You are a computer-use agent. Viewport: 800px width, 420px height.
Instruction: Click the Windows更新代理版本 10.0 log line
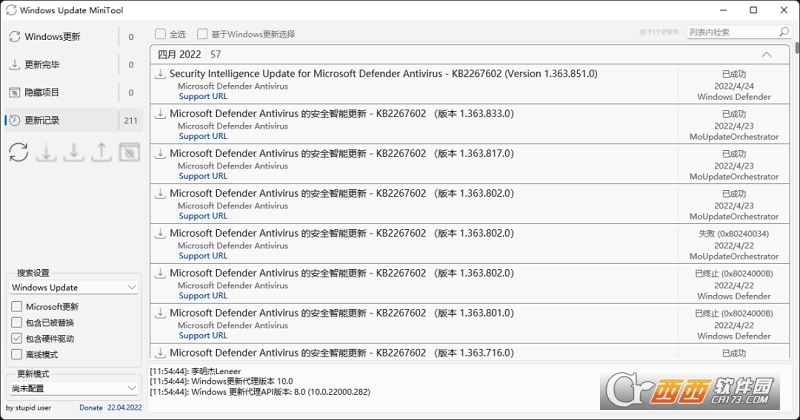[x=221, y=381]
